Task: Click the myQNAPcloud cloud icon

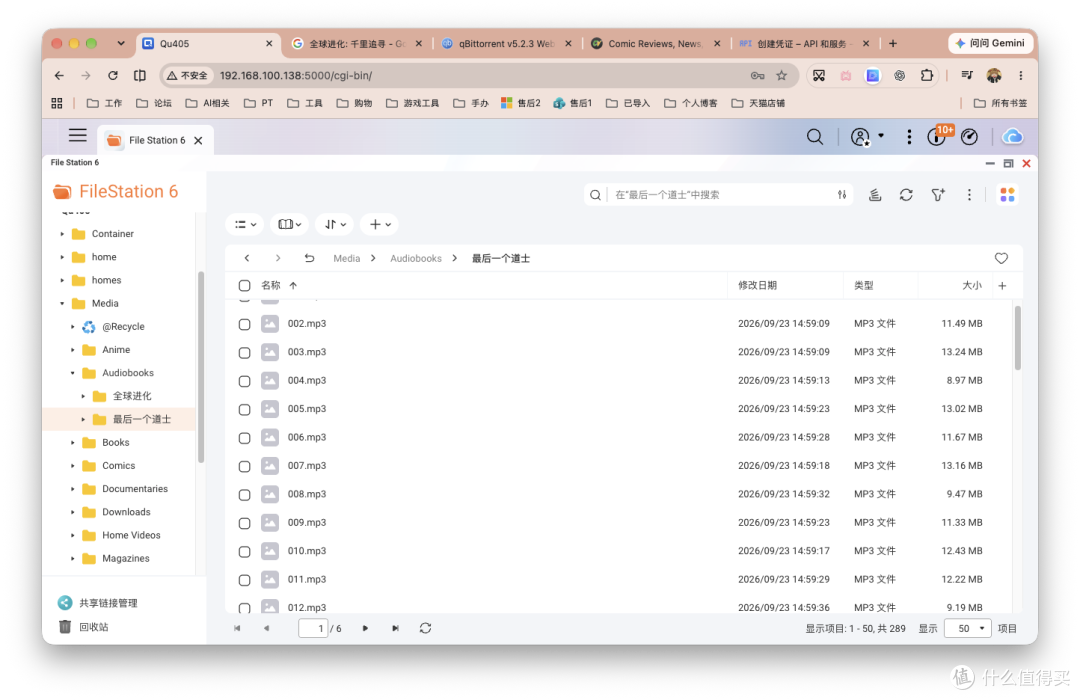Action: coord(1012,137)
